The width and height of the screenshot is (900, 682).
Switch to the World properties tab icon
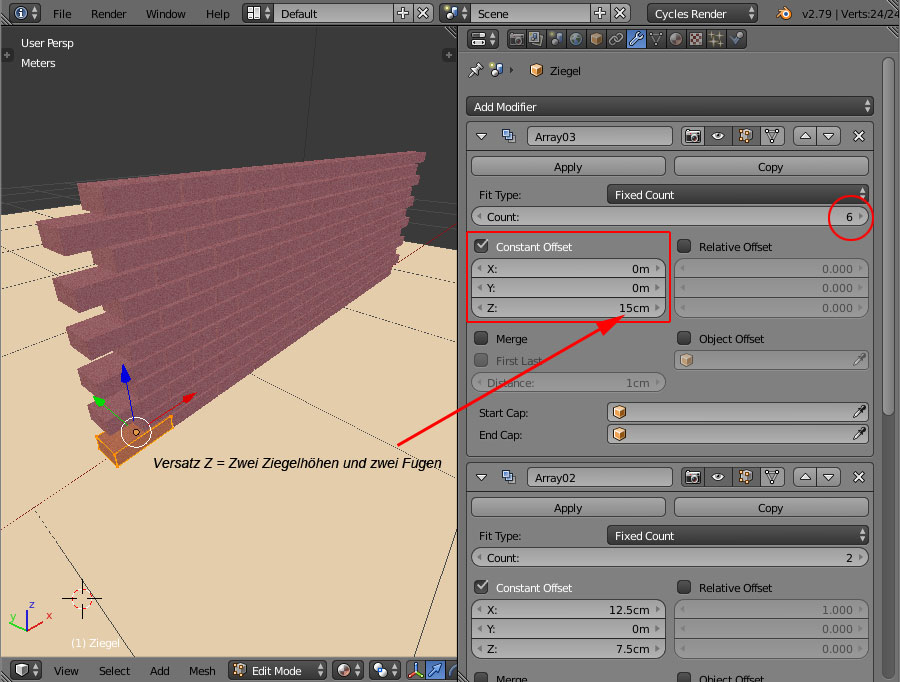point(577,40)
